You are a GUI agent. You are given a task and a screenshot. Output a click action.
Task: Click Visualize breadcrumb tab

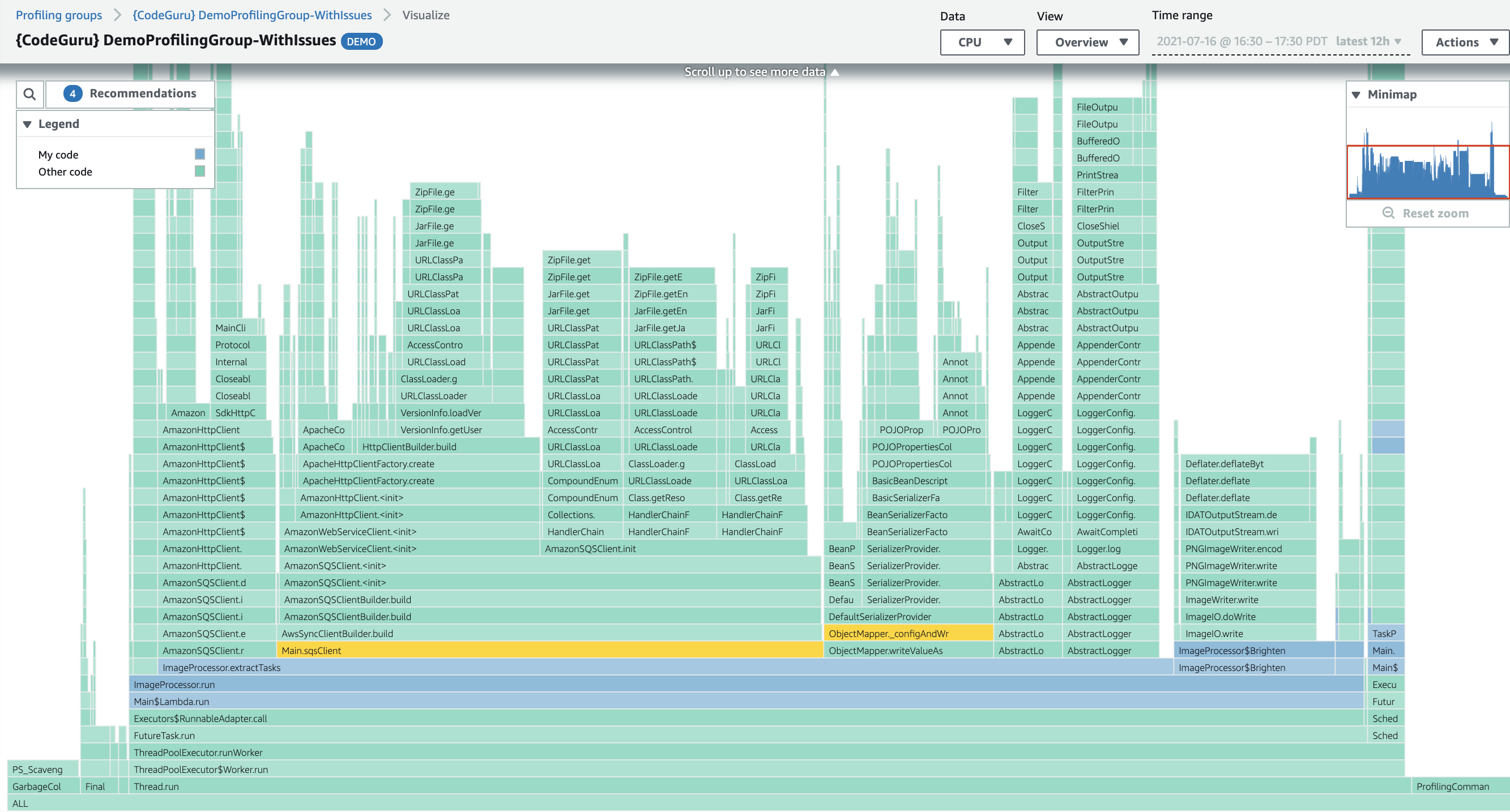(423, 16)
